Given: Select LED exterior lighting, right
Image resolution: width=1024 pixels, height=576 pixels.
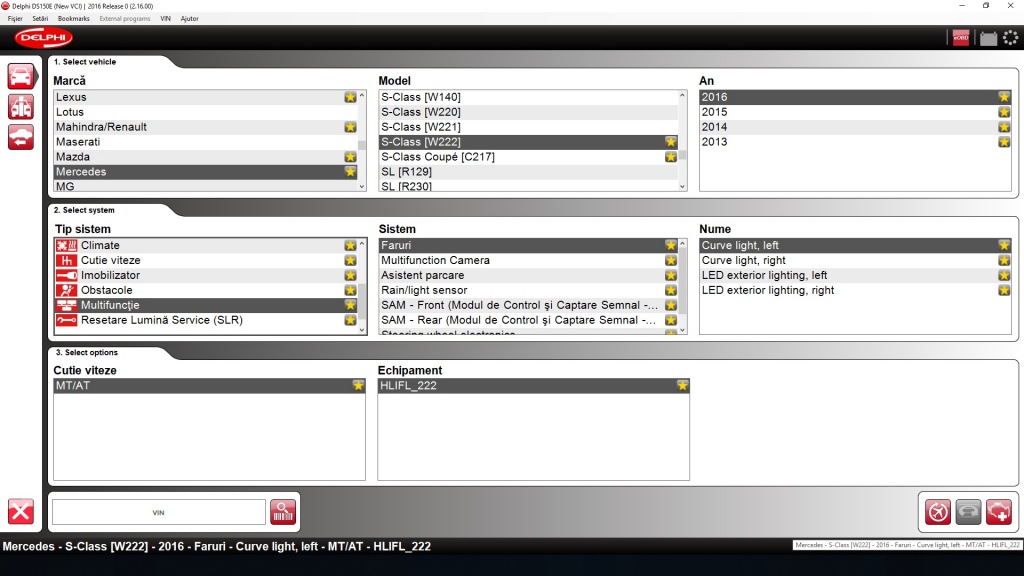Looking at the screenshot, I should (855, 291).
